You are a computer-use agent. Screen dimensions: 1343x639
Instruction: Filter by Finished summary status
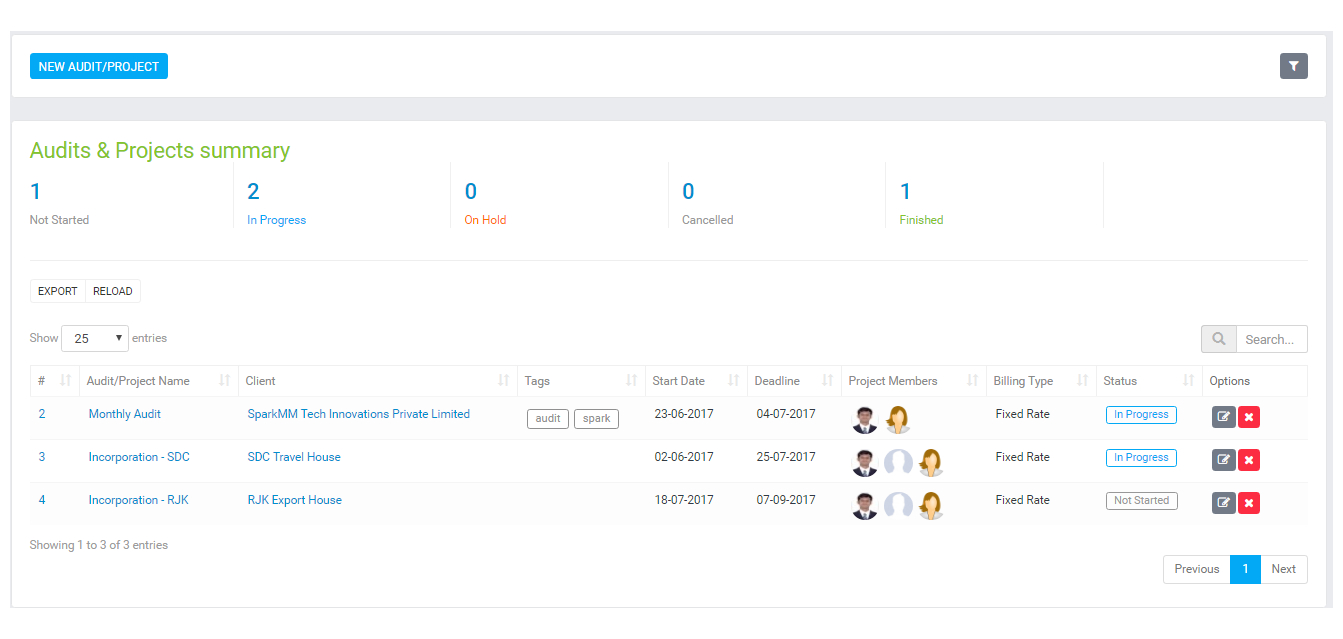[x=921, y=220]
